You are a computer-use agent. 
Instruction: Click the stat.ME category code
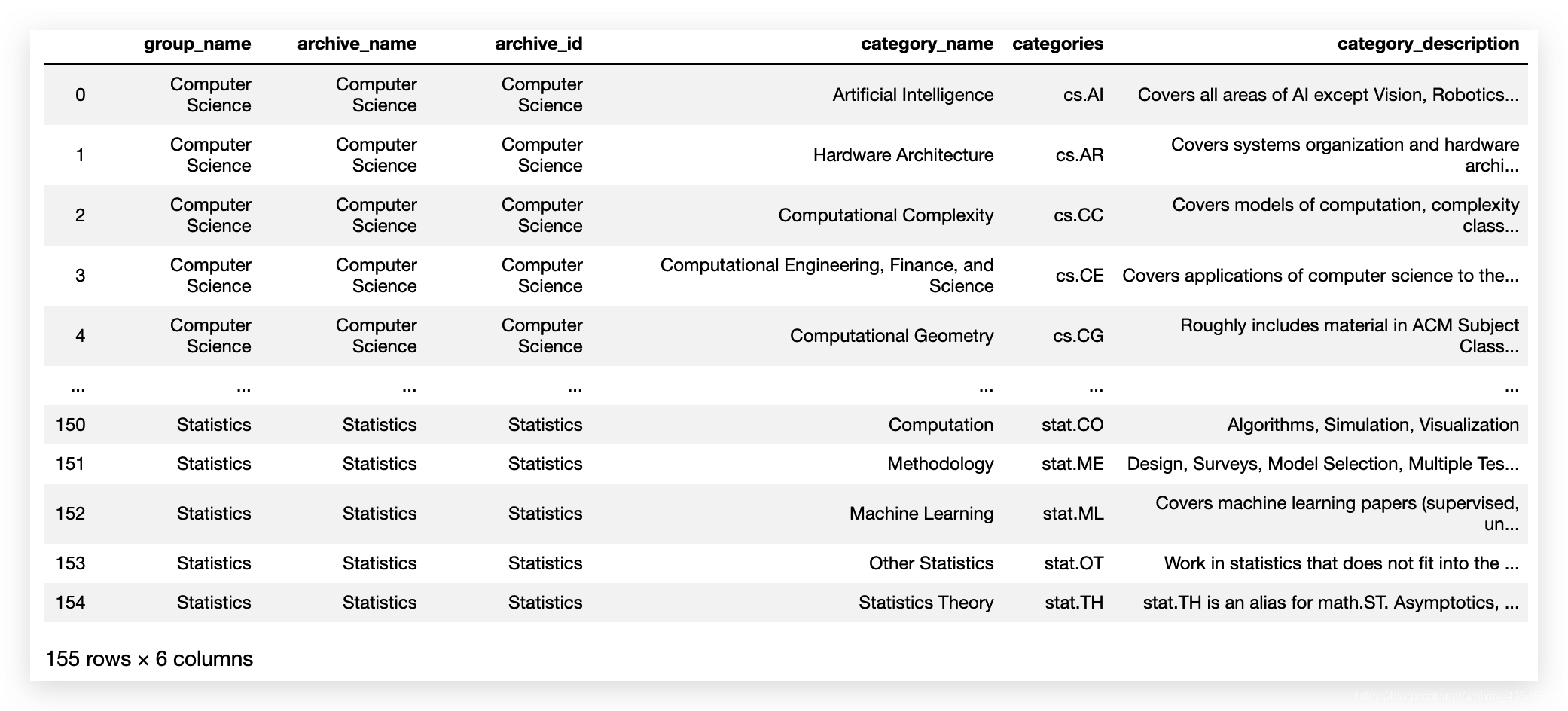point(1072,464)
